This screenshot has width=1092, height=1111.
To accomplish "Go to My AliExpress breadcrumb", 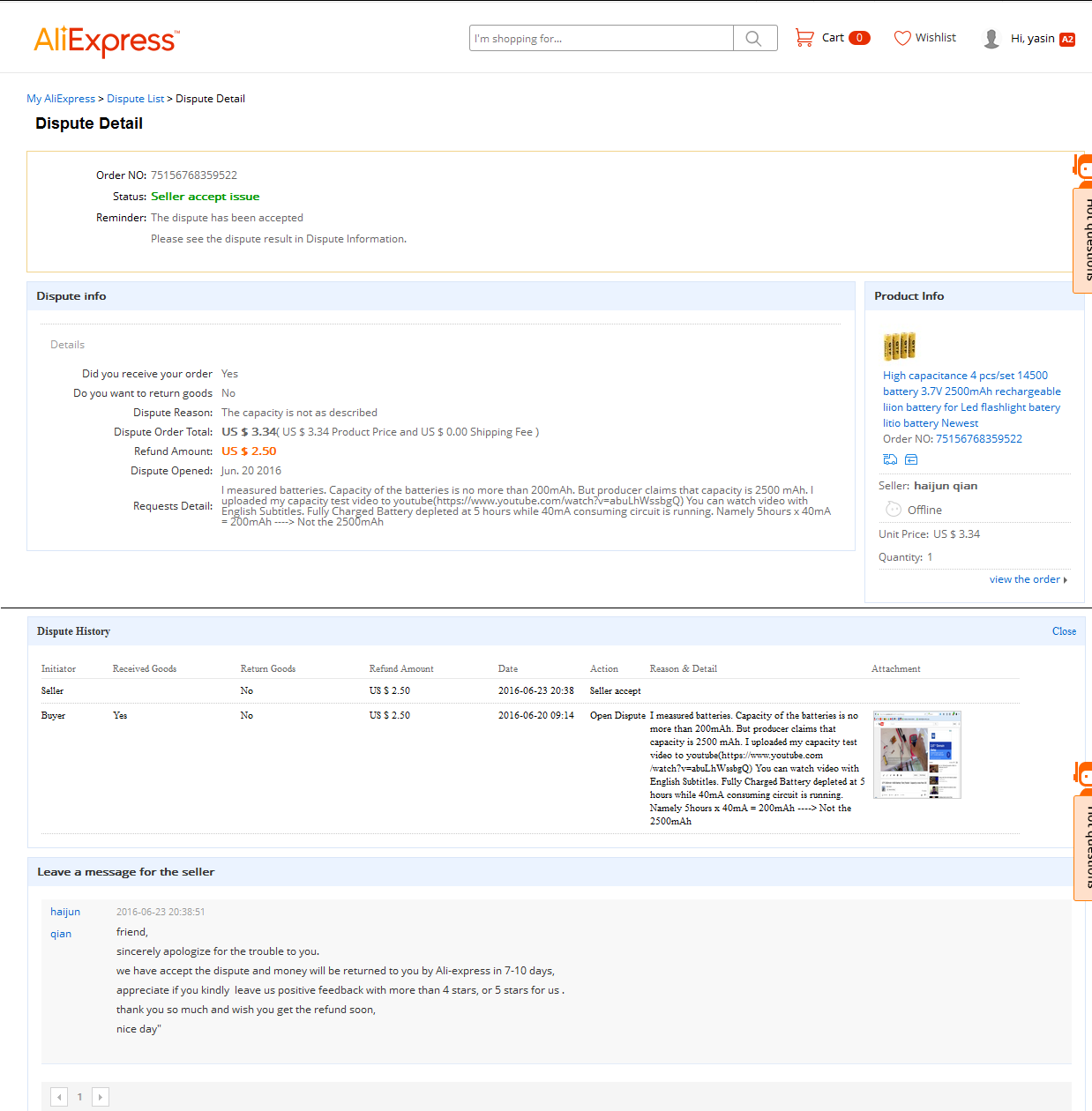I will pyautogui.click(x=61, y=99).
